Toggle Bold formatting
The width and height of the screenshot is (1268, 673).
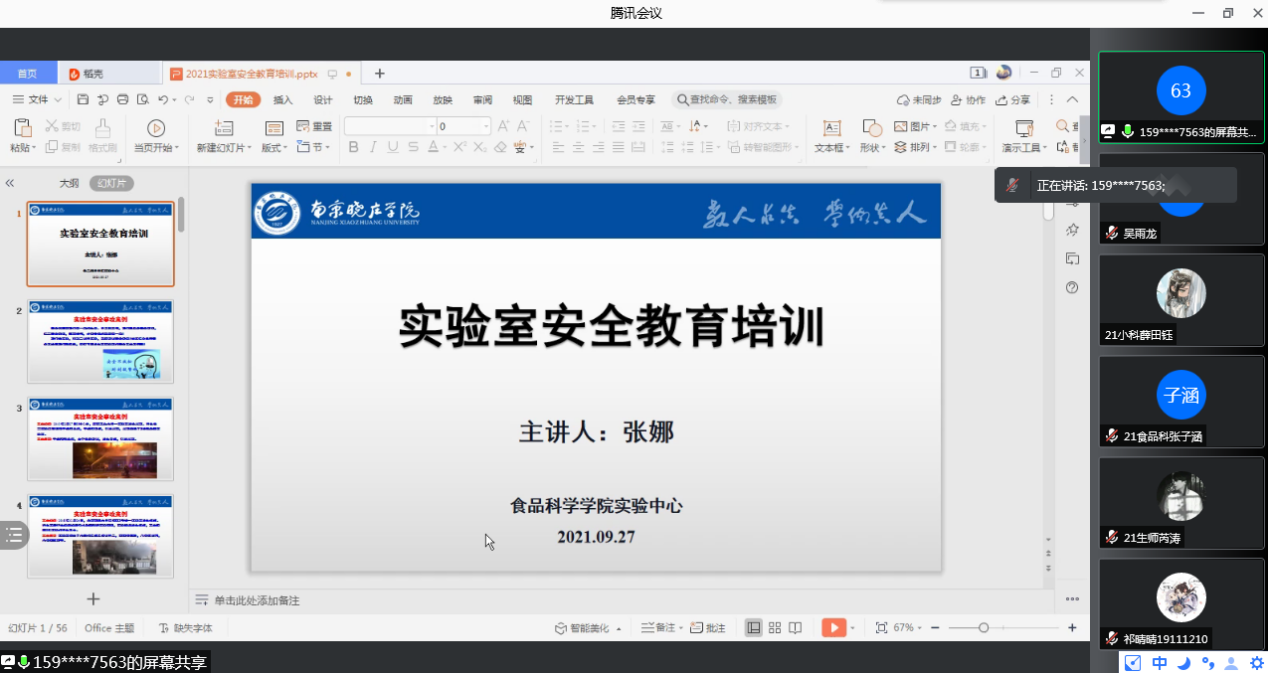pyautogui.click(x=353, y=148)
